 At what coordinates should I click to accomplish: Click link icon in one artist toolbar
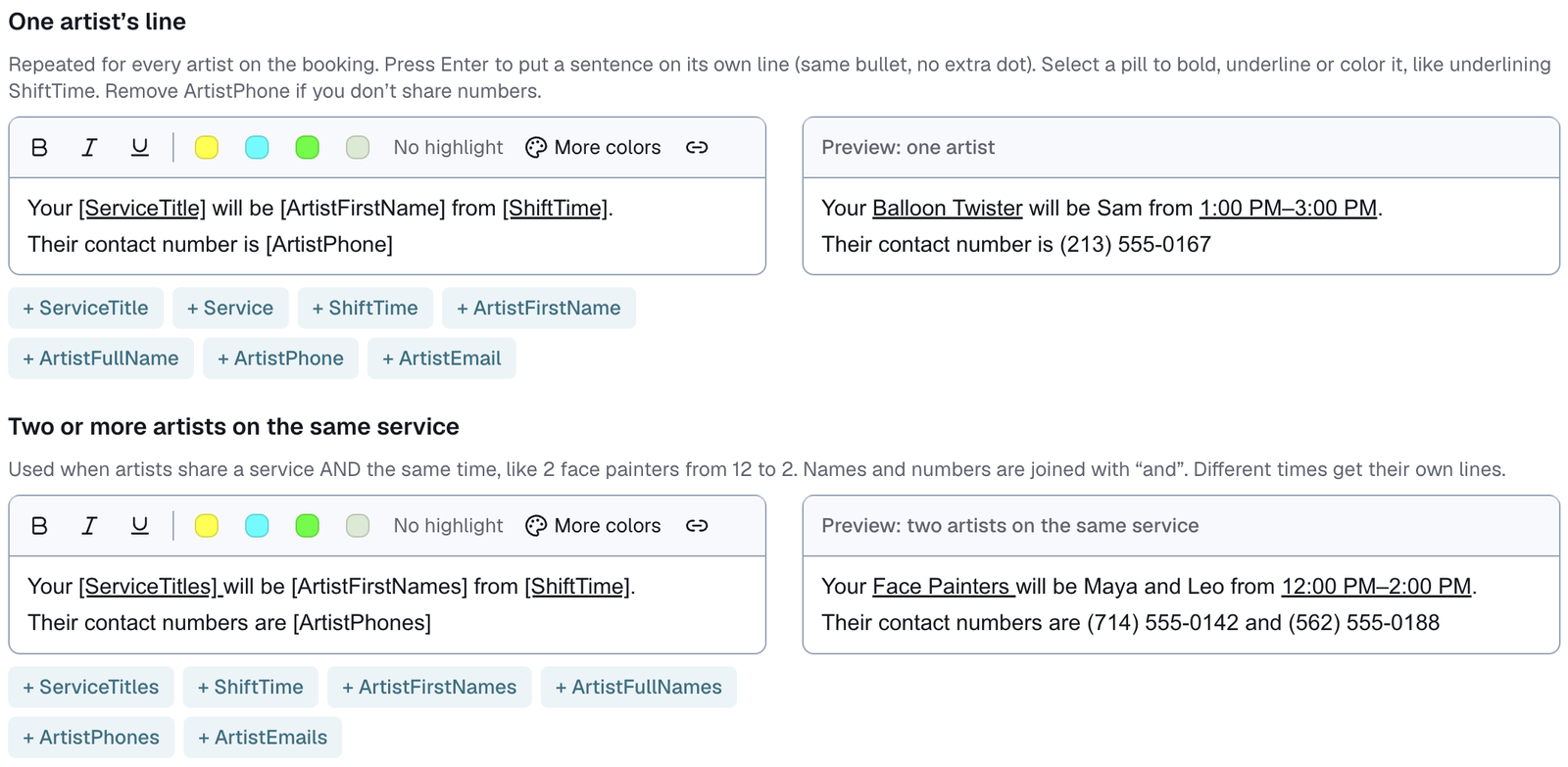[697, 148]
